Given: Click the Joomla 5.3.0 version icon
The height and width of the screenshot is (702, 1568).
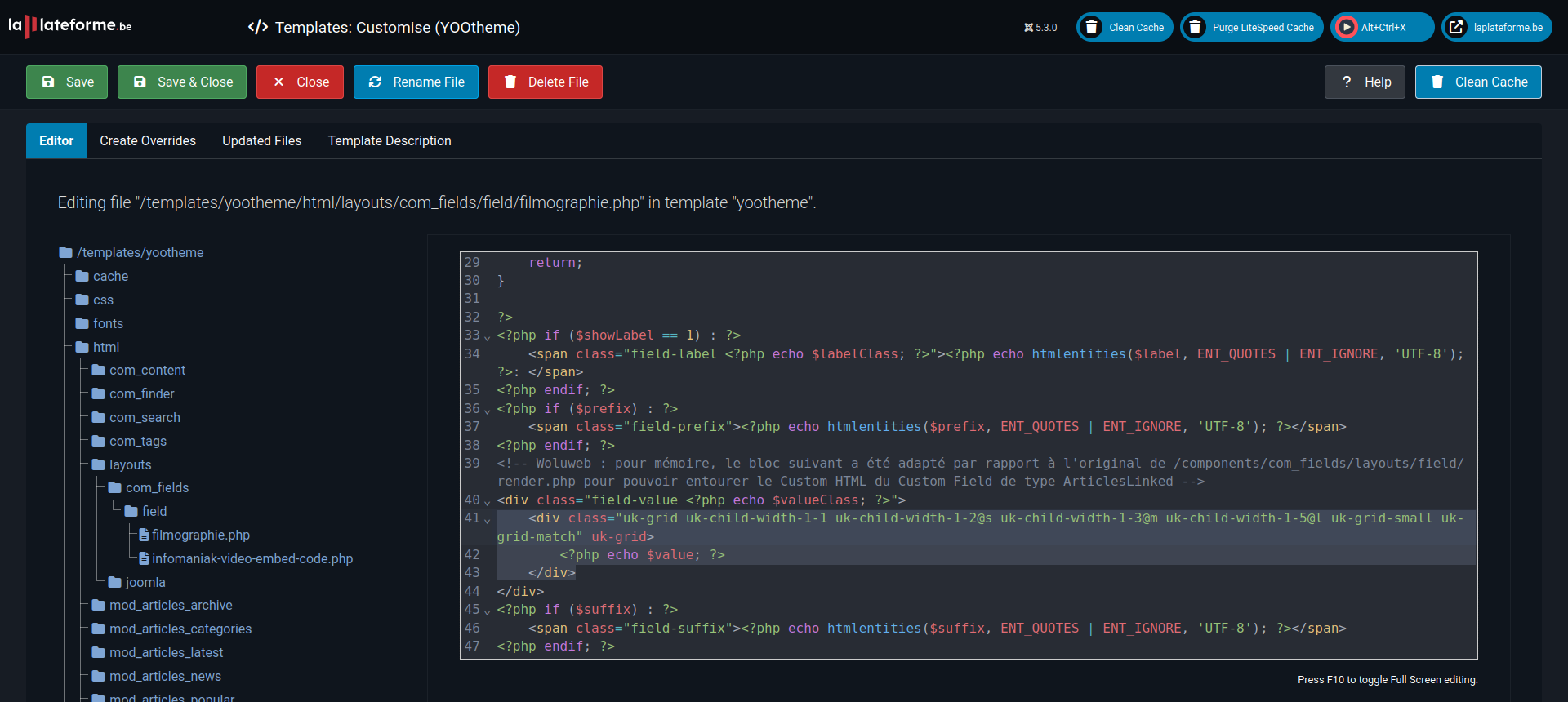Looking at the screenshot, I should (1028, 28).
